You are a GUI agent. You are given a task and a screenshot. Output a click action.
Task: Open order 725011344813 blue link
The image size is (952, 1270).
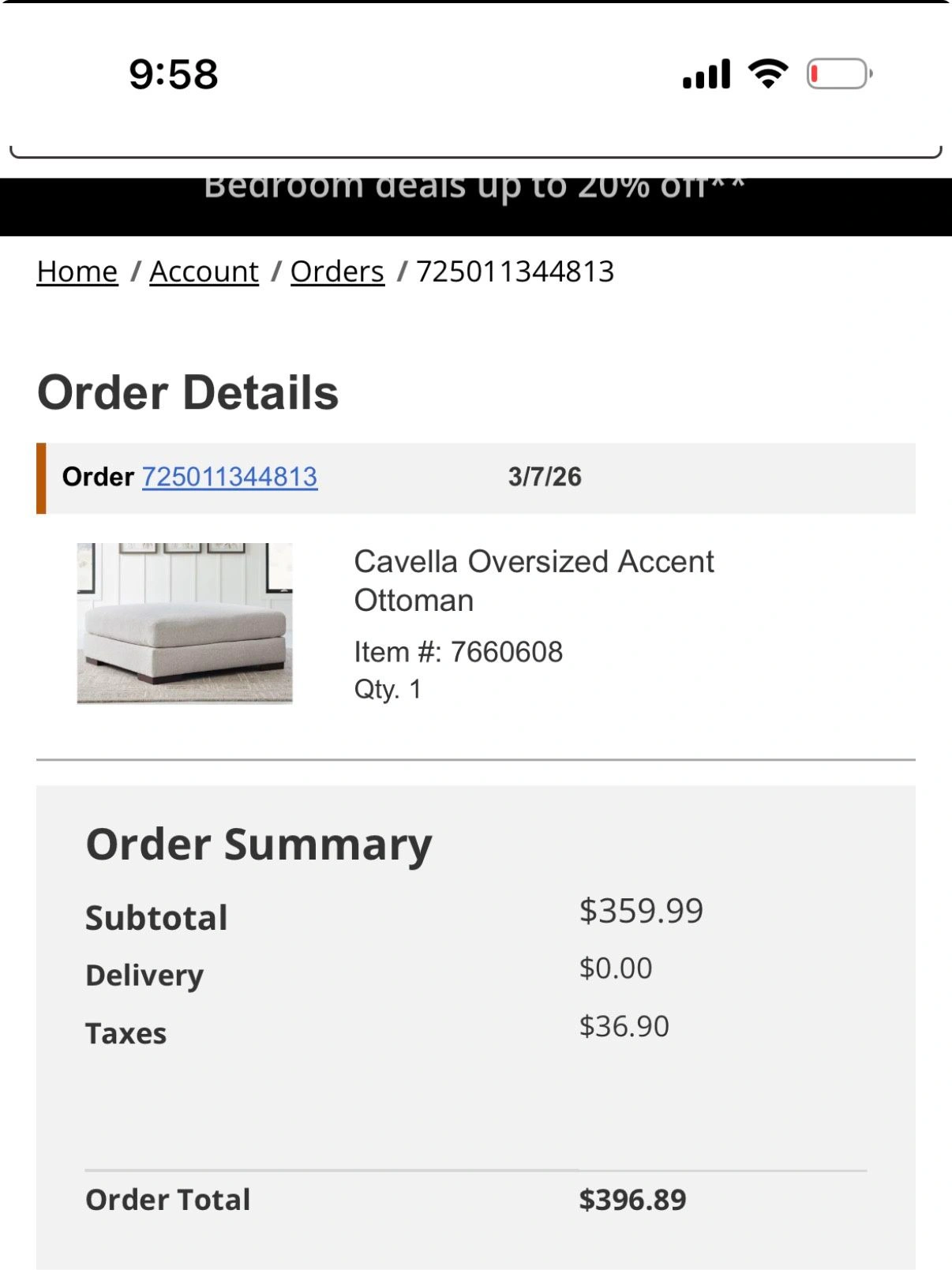tap(230, 477)
